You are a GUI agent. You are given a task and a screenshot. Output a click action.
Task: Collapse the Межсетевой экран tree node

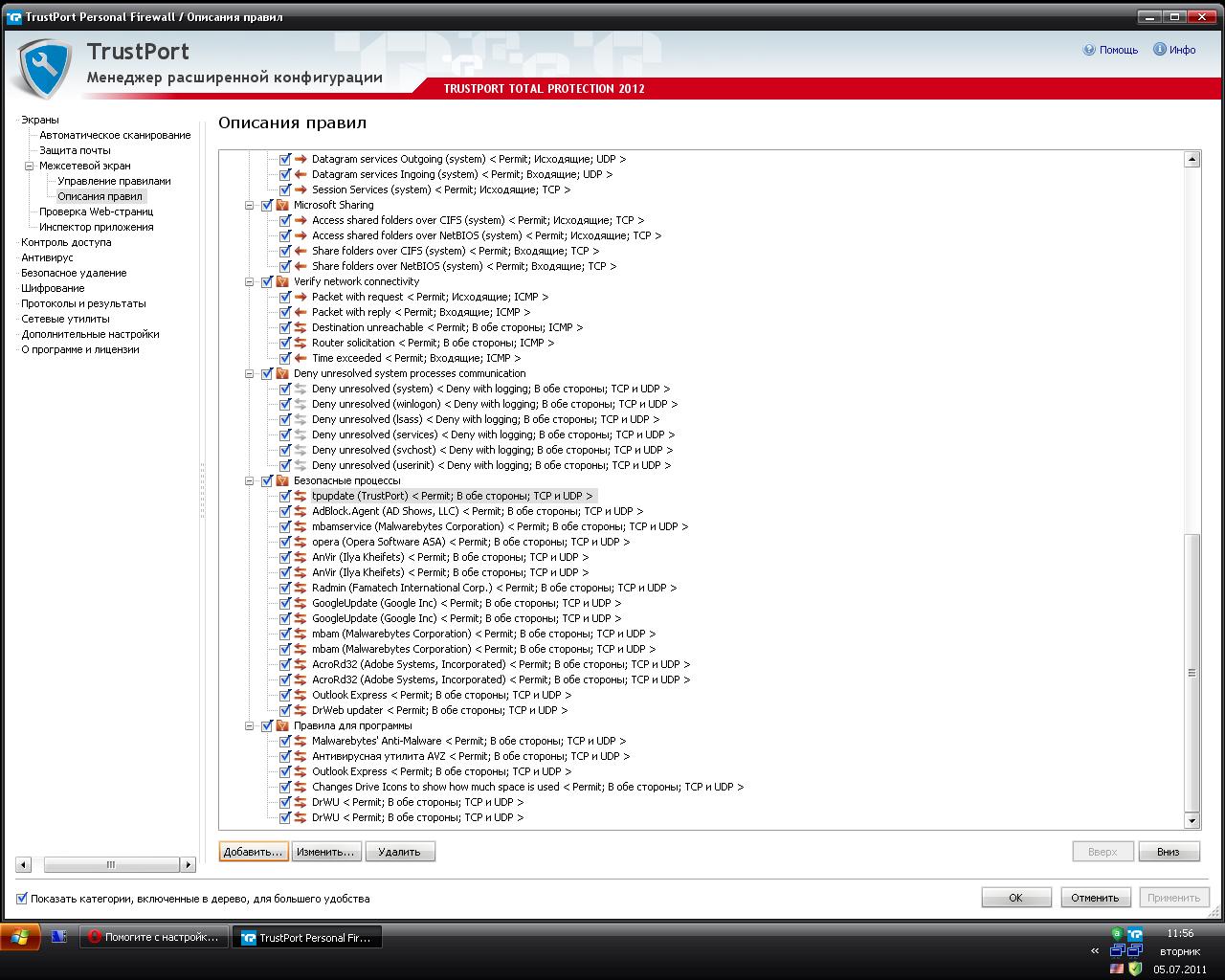(29, 166)
